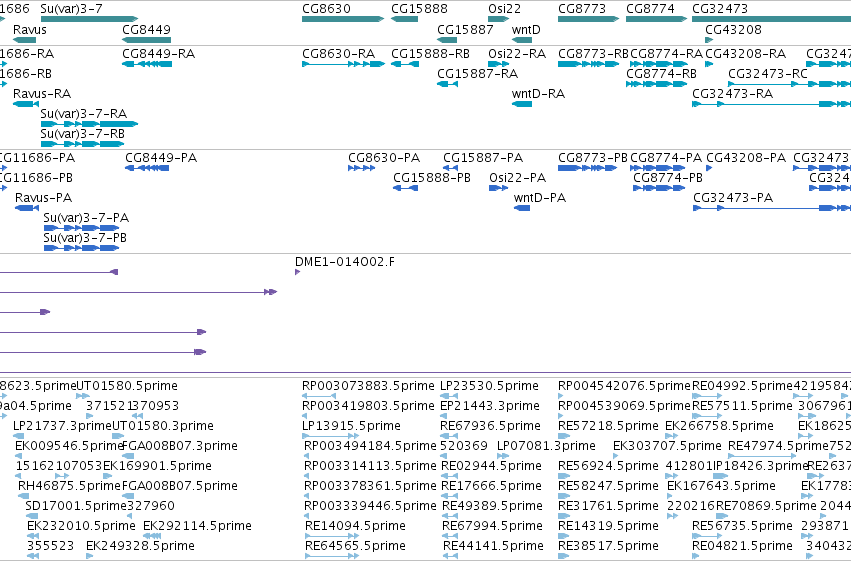Select protein wntD-PA
The height and width of the screenshot is (561, 851).
coord(522,208)
